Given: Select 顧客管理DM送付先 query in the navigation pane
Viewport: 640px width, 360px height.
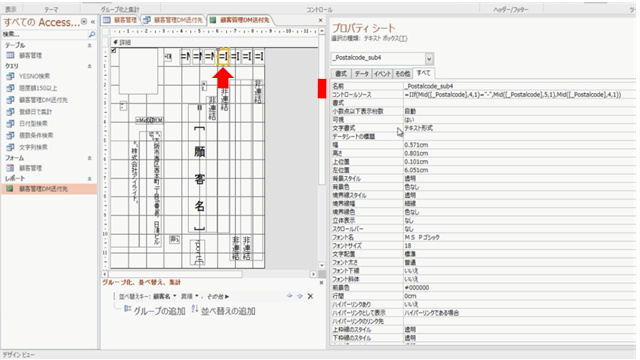Looking at the screenshot, I should pos(43,100).
